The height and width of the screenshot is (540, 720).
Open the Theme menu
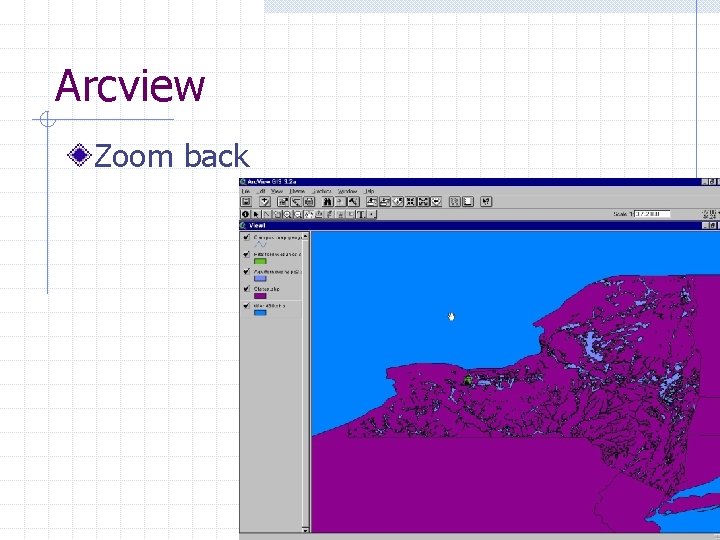(298, 191)
